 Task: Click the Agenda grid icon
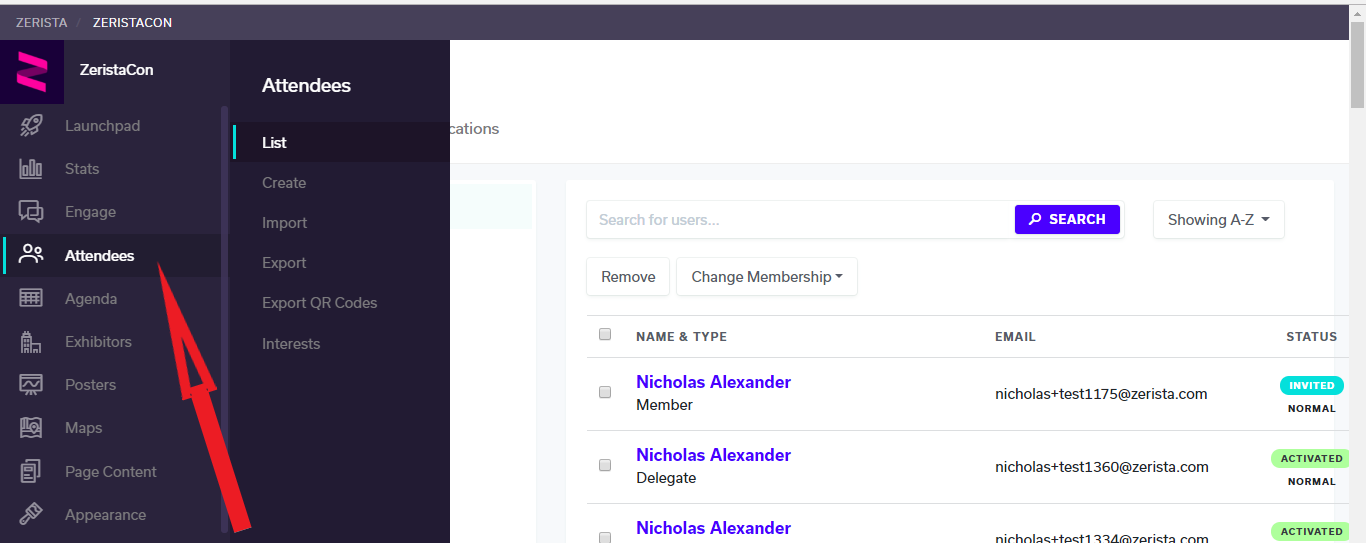click(x=31, y=298)
